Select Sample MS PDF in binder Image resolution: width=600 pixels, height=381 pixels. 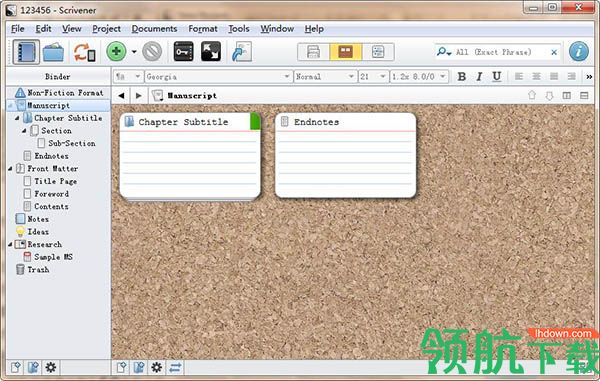tap(48, 257)
